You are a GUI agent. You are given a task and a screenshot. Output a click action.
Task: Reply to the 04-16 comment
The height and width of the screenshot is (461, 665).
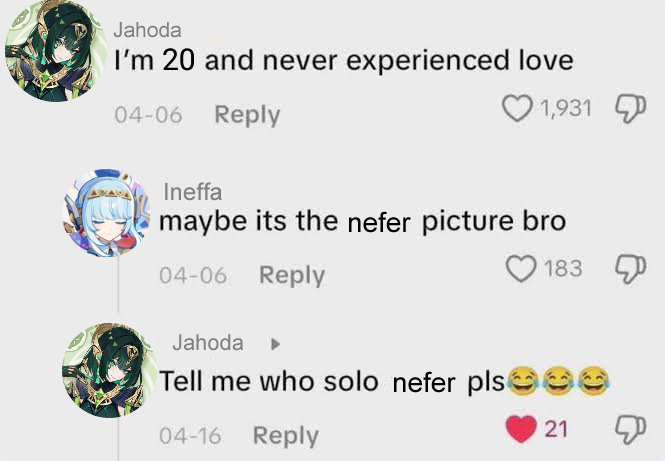(285, 436)
